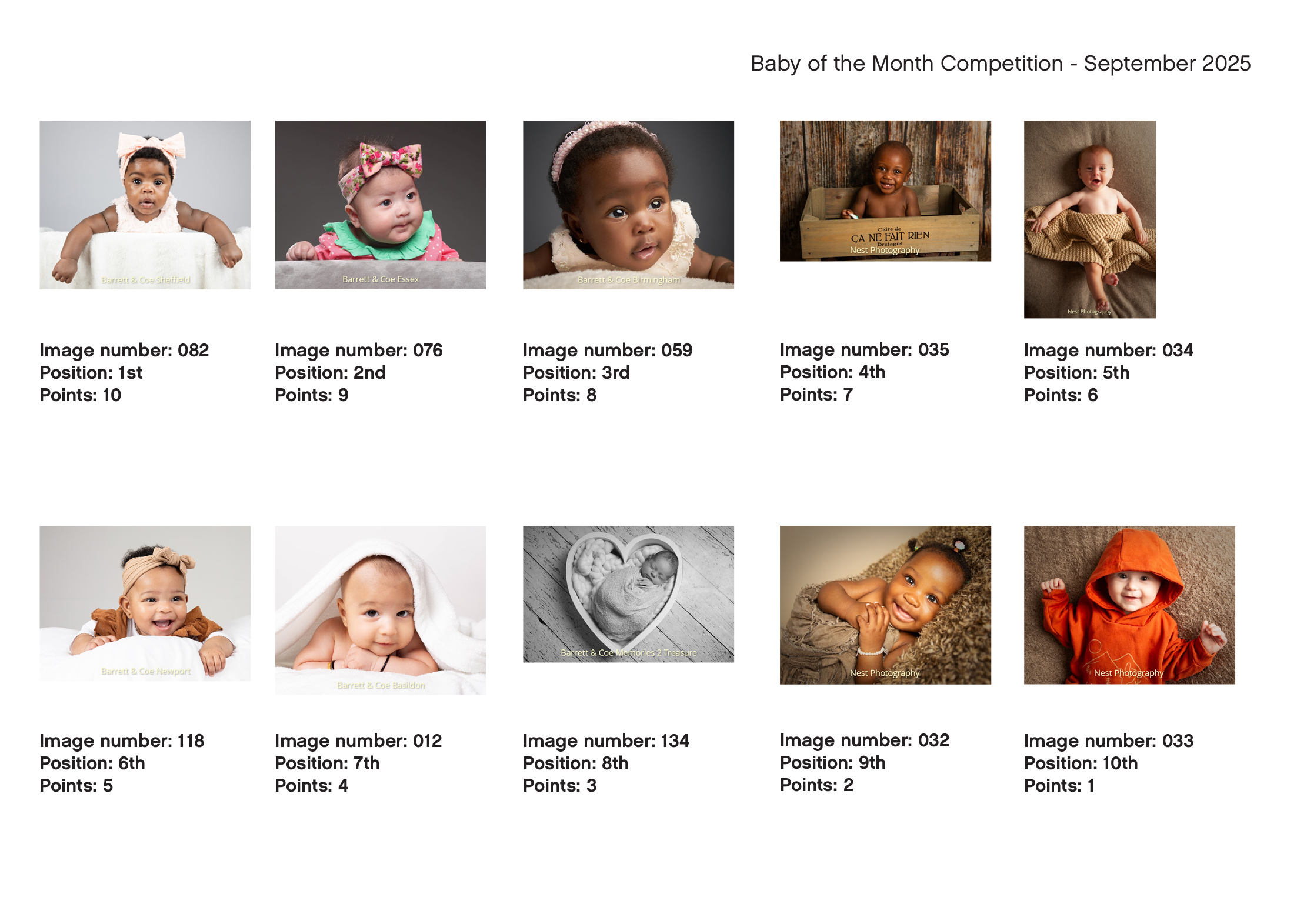The height and width of the screenshot is (924, 1307).
Task: Click the white blanket photo, image 012
Action: click(x=380, y=610)
